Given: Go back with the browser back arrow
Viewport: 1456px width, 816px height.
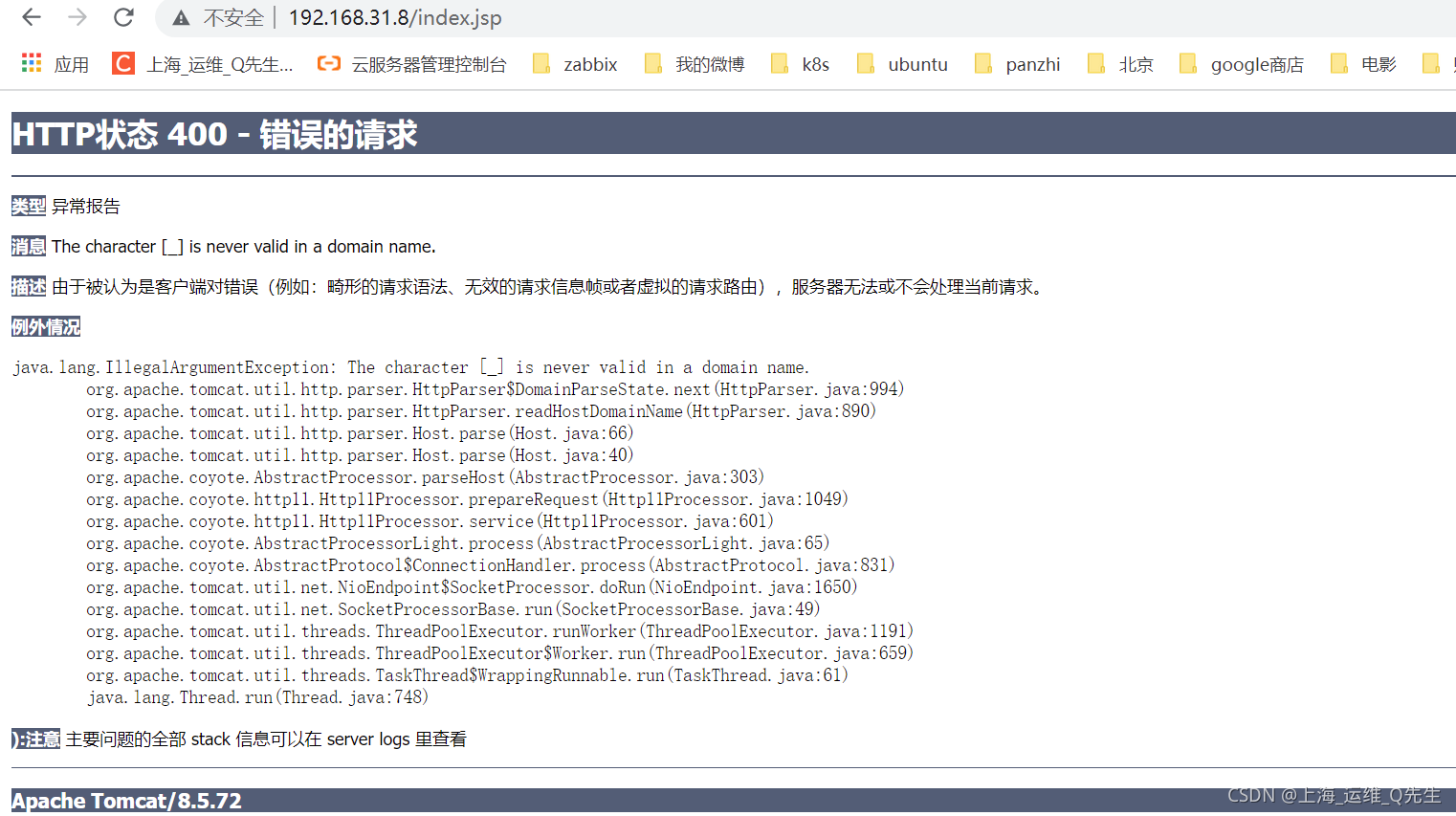Looking at the screenshot, I should click(32, 17).
